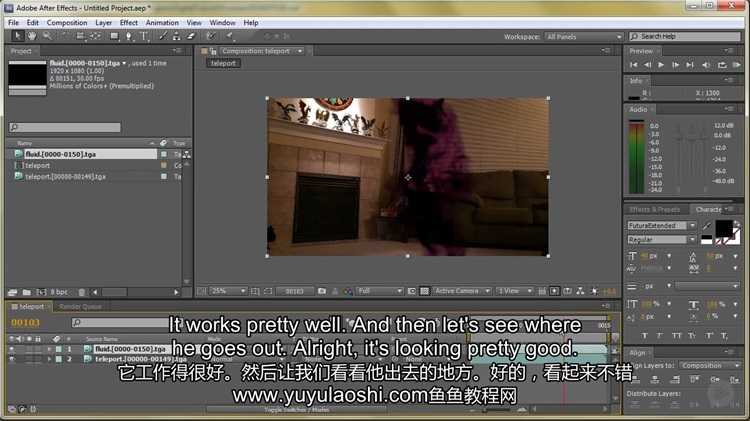The image size is (750, 421).
Task: Select the Hand tool
Action: click(32, 36)
